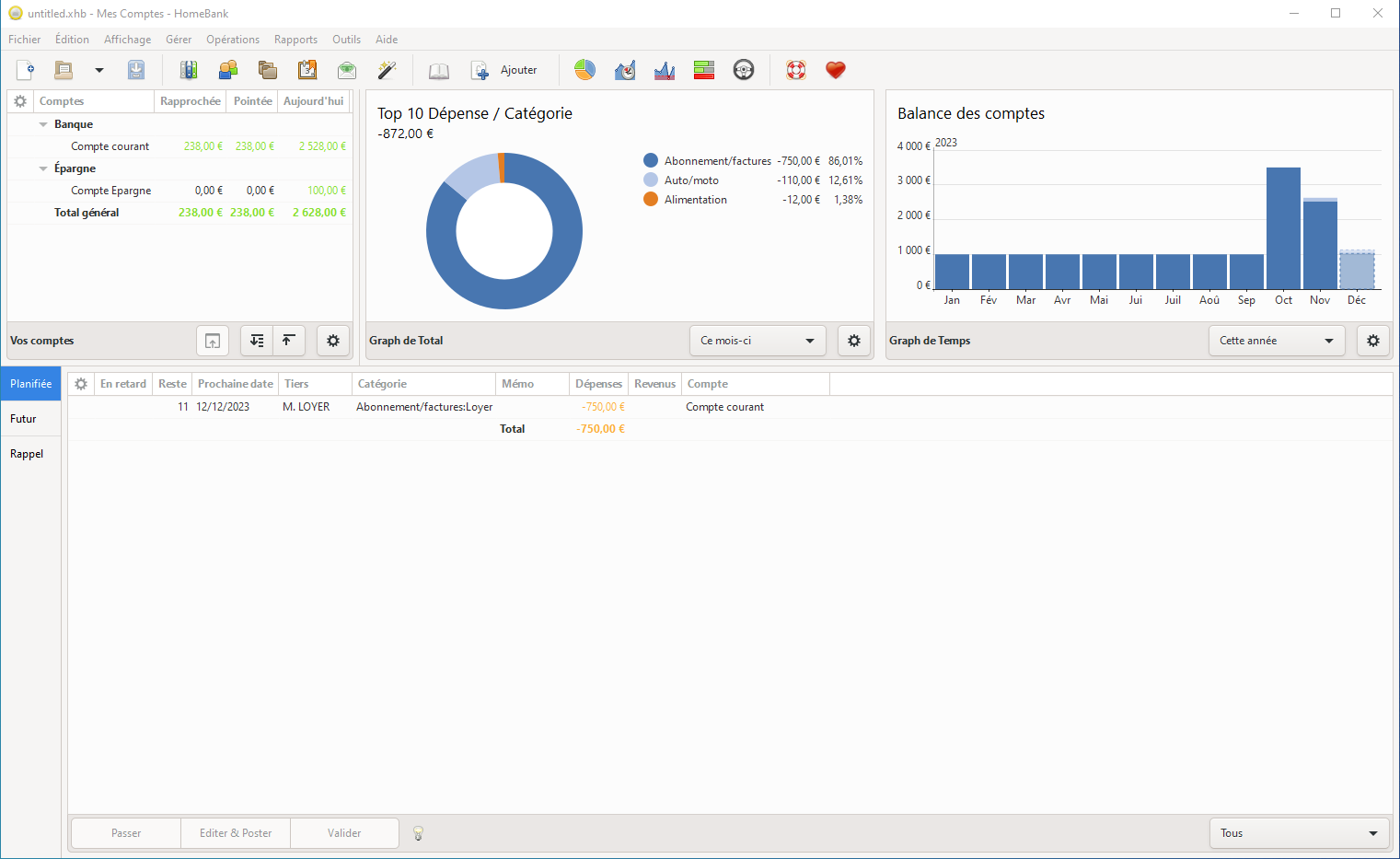
Task: Expand all groups in Vos comptes panel
Action: [x=257, y=341]
